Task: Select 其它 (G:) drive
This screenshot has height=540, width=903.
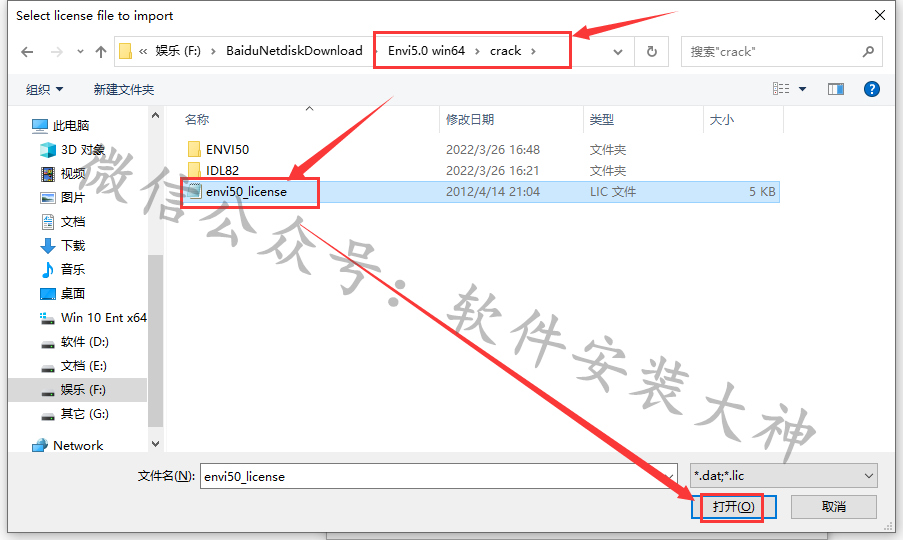Action: [84, 414]
